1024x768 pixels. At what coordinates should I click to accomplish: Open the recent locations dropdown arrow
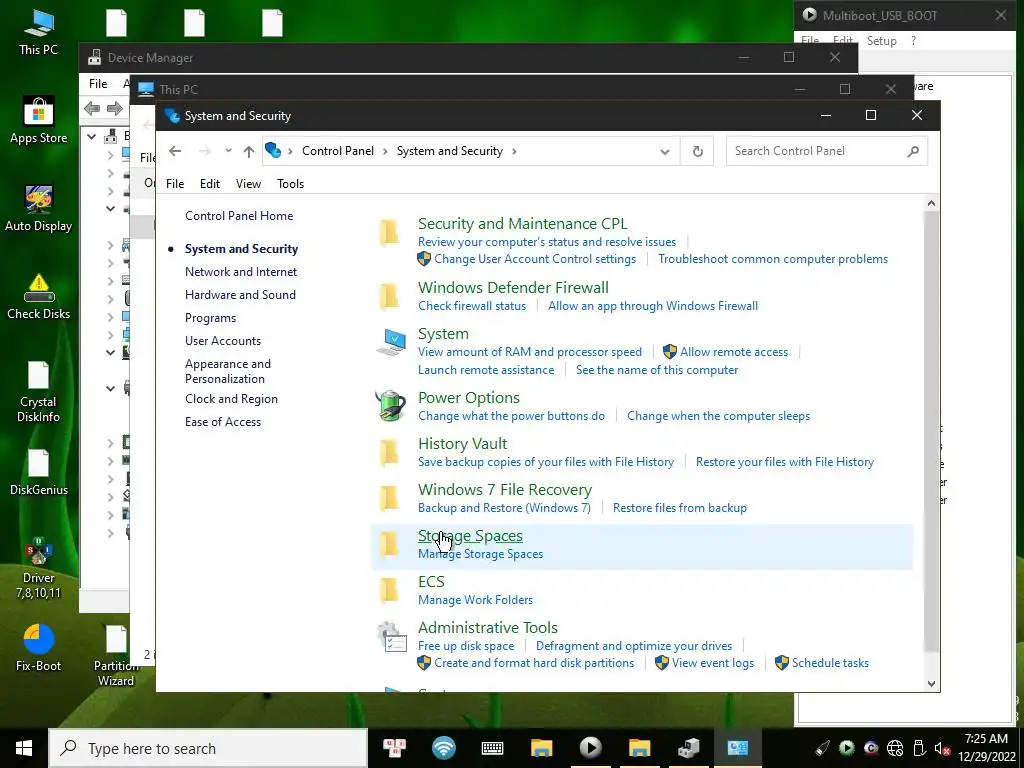pos(228,151)
